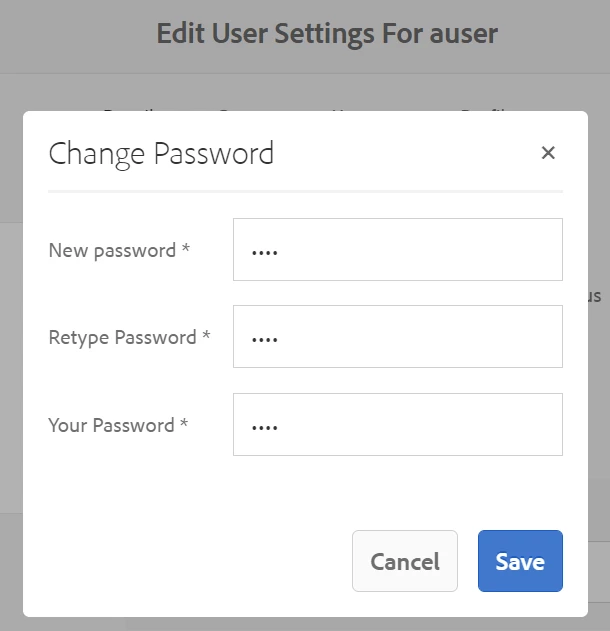Save the new password
Viewport: 610px width, 631px height.
pyautogui.click(x=520, y=561)
